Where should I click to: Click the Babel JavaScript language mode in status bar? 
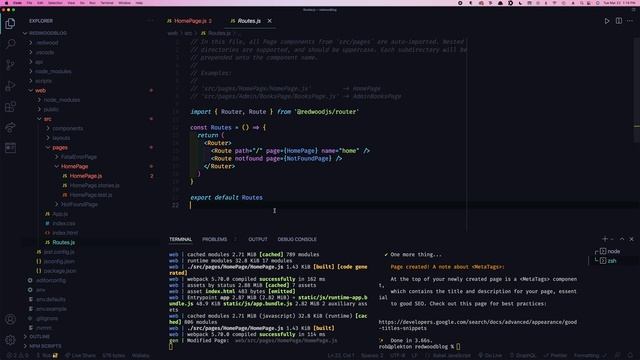pyautogui.click(x=451, y=356)
